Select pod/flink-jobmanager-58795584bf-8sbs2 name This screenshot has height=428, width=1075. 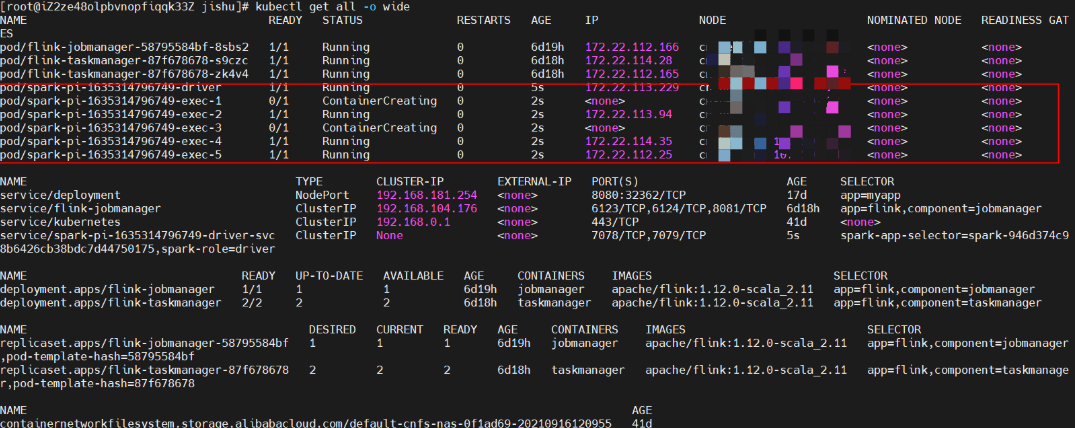(125, 47)
